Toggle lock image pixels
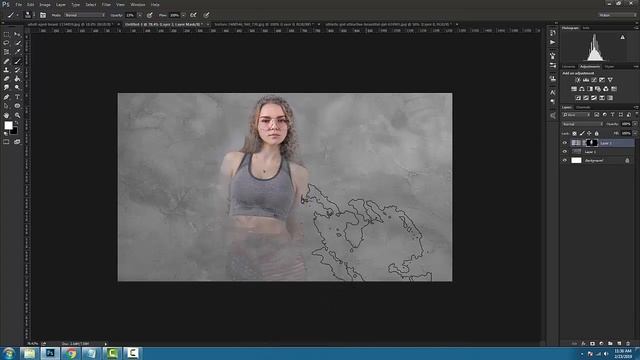 [582, 133]
